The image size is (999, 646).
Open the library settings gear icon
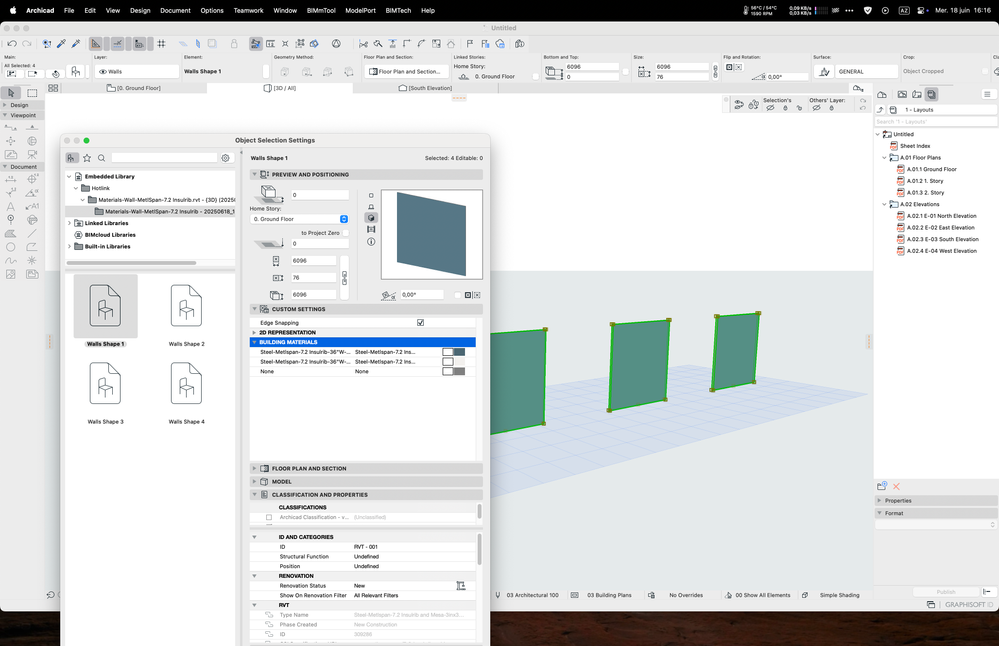click(x=226, y=158)
